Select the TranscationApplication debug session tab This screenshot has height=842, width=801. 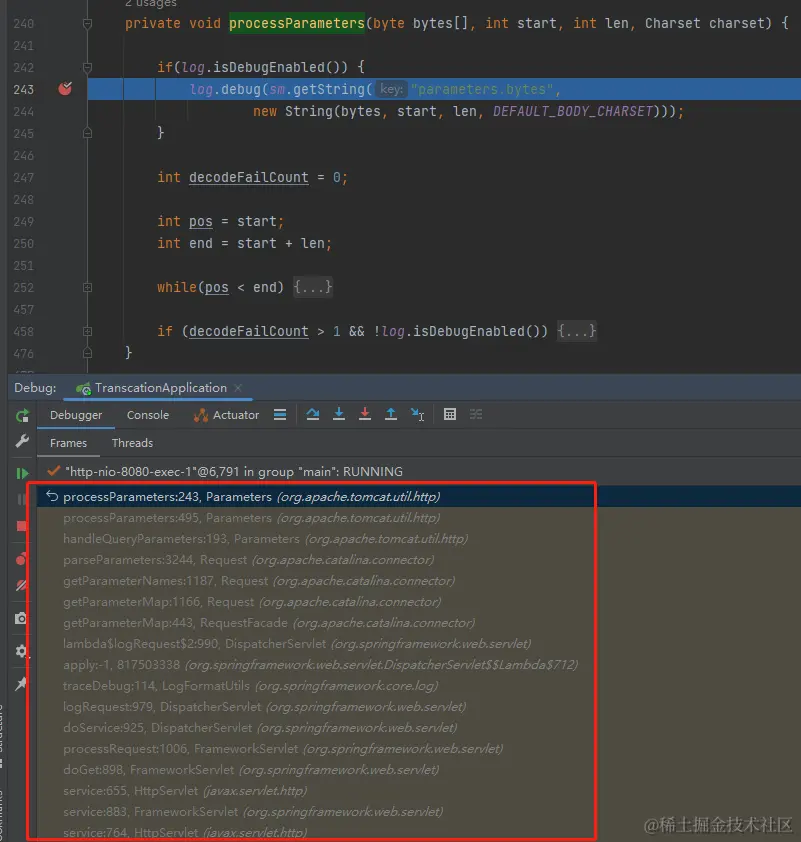(x=158, y=388)
